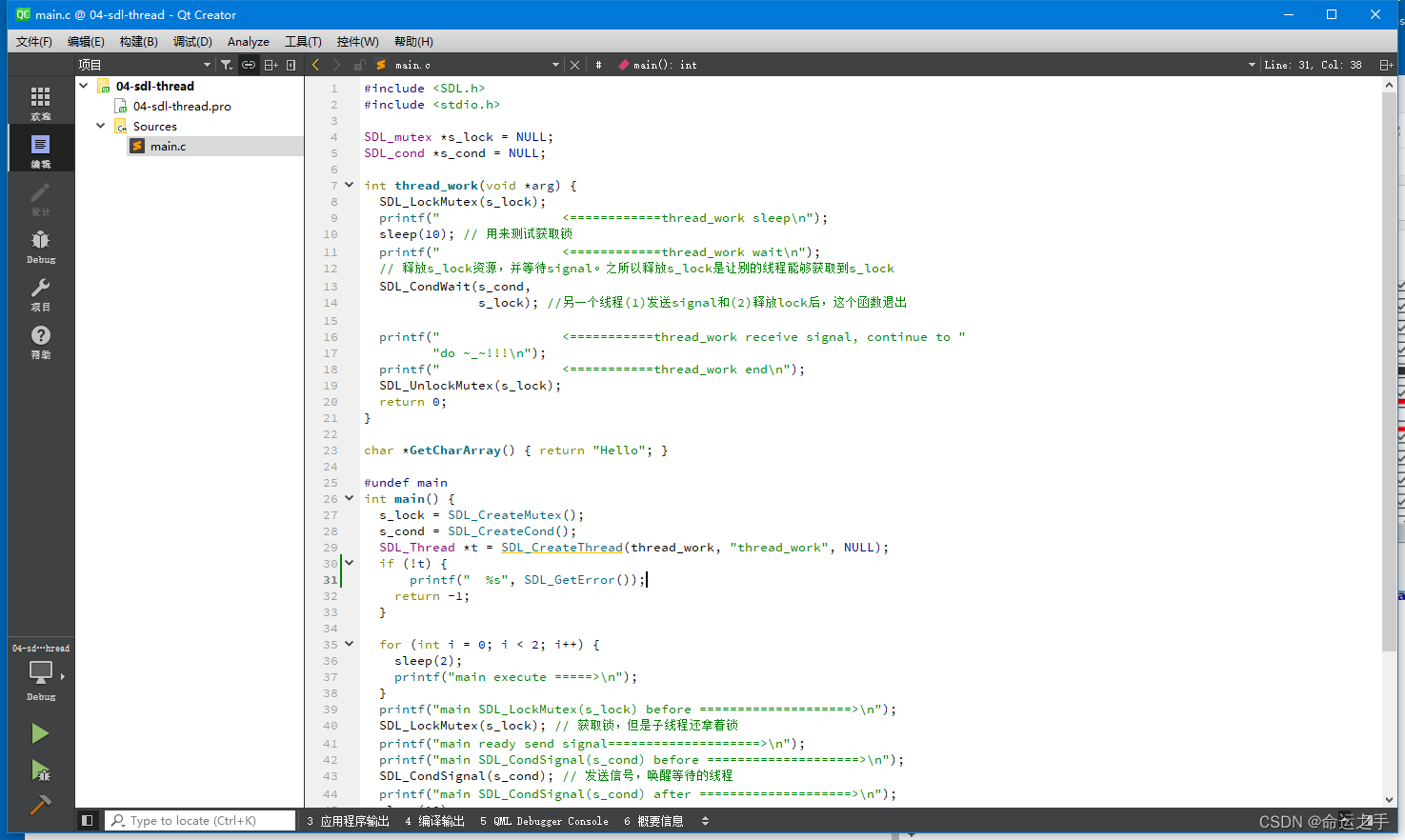
Task: Collapse the 04-sdl-thread project node
Action: coord(84,86)
